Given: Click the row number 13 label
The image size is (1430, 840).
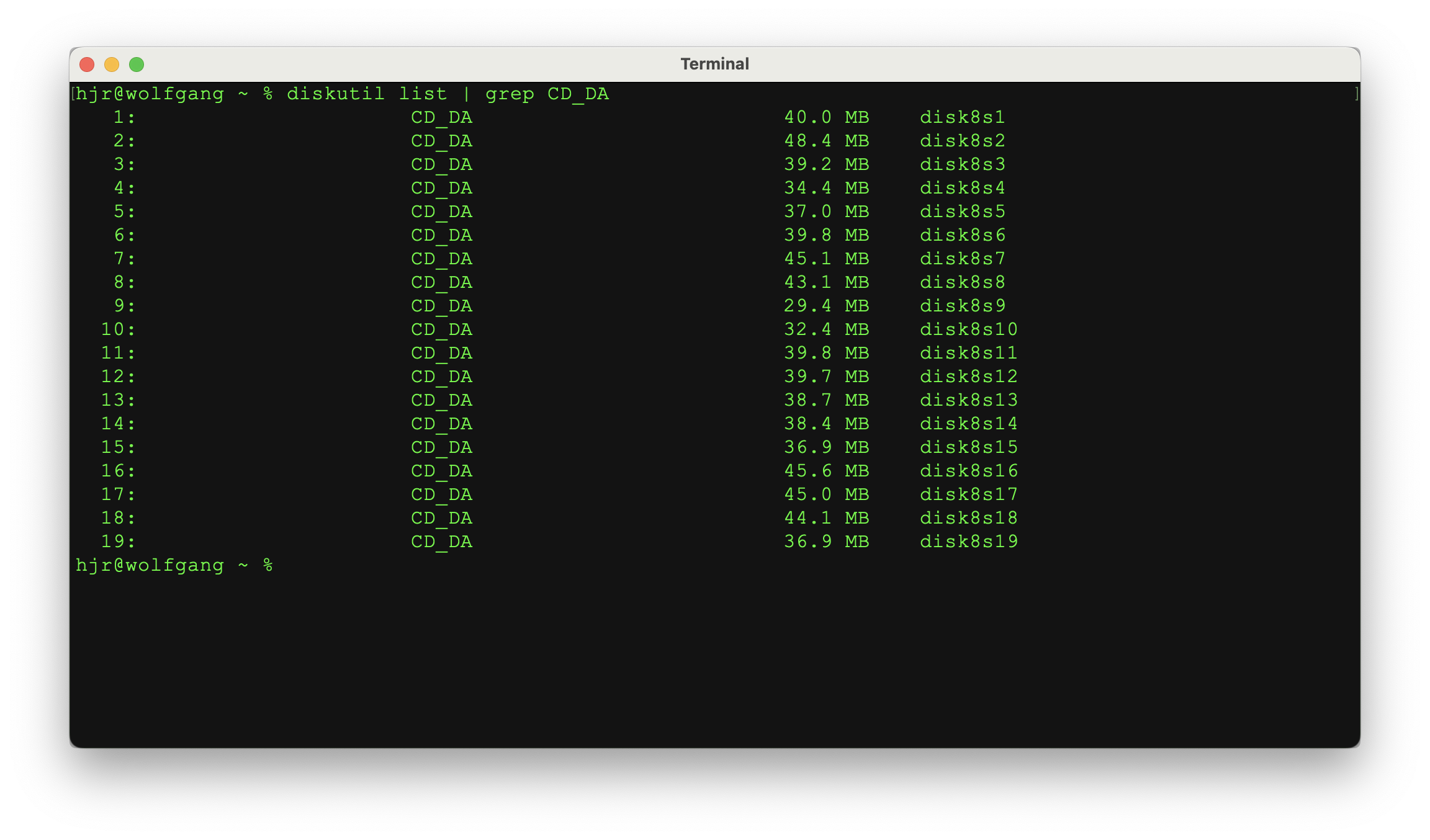Looking at the screenshot, I should click(118, 400).
